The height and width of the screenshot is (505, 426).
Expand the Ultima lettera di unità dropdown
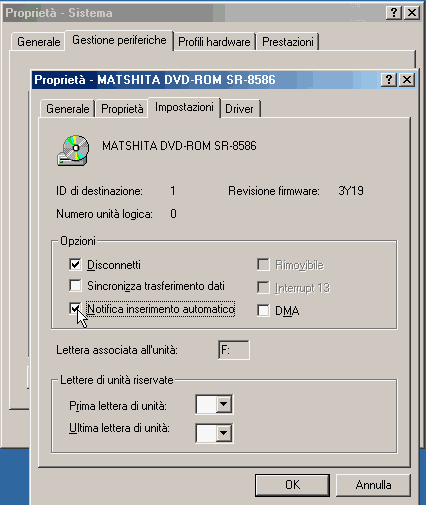click(x=223, y=433)
